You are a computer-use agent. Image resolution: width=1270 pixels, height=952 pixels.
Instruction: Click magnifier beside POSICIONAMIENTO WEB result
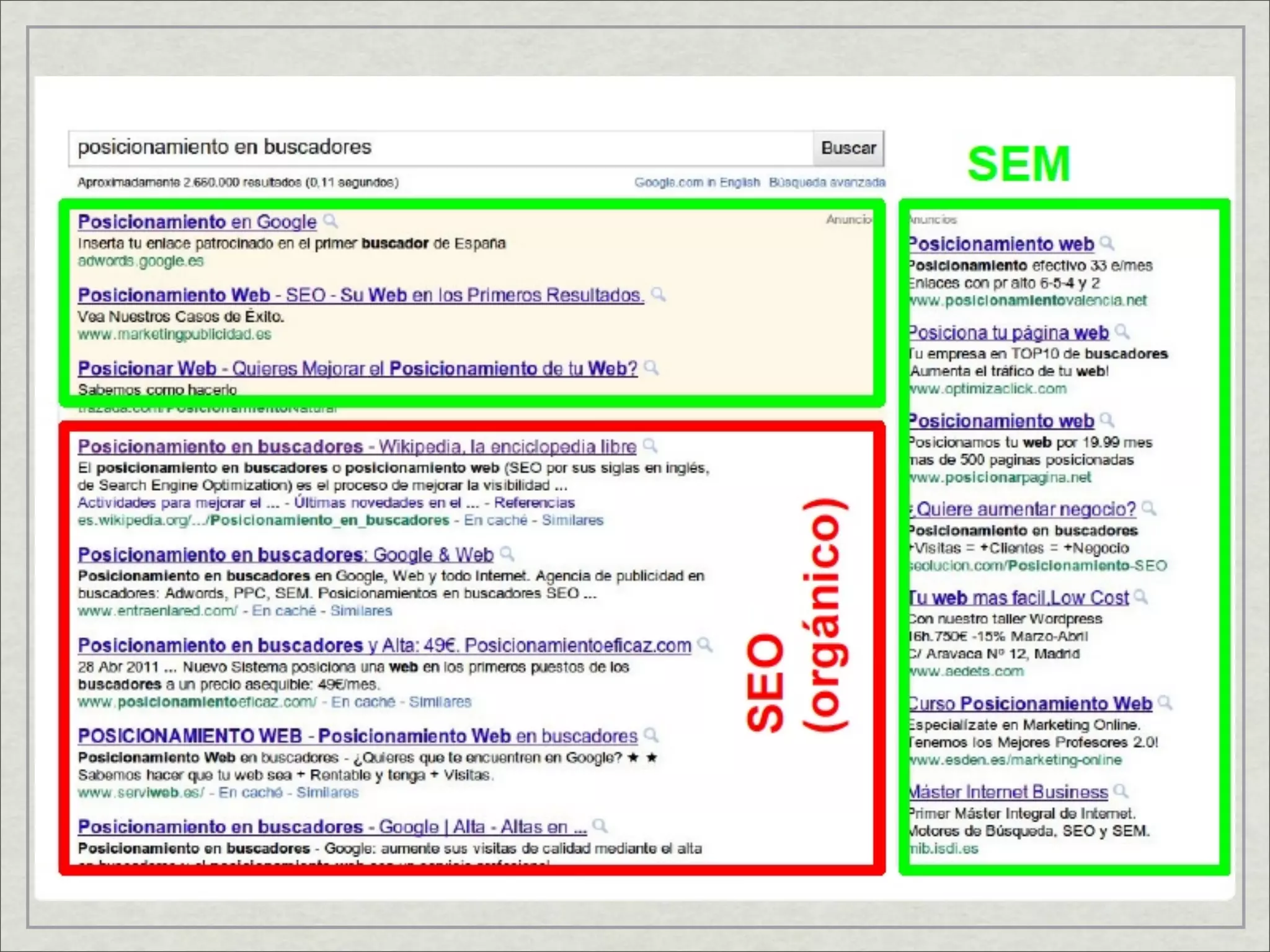(x=651, y=734)
